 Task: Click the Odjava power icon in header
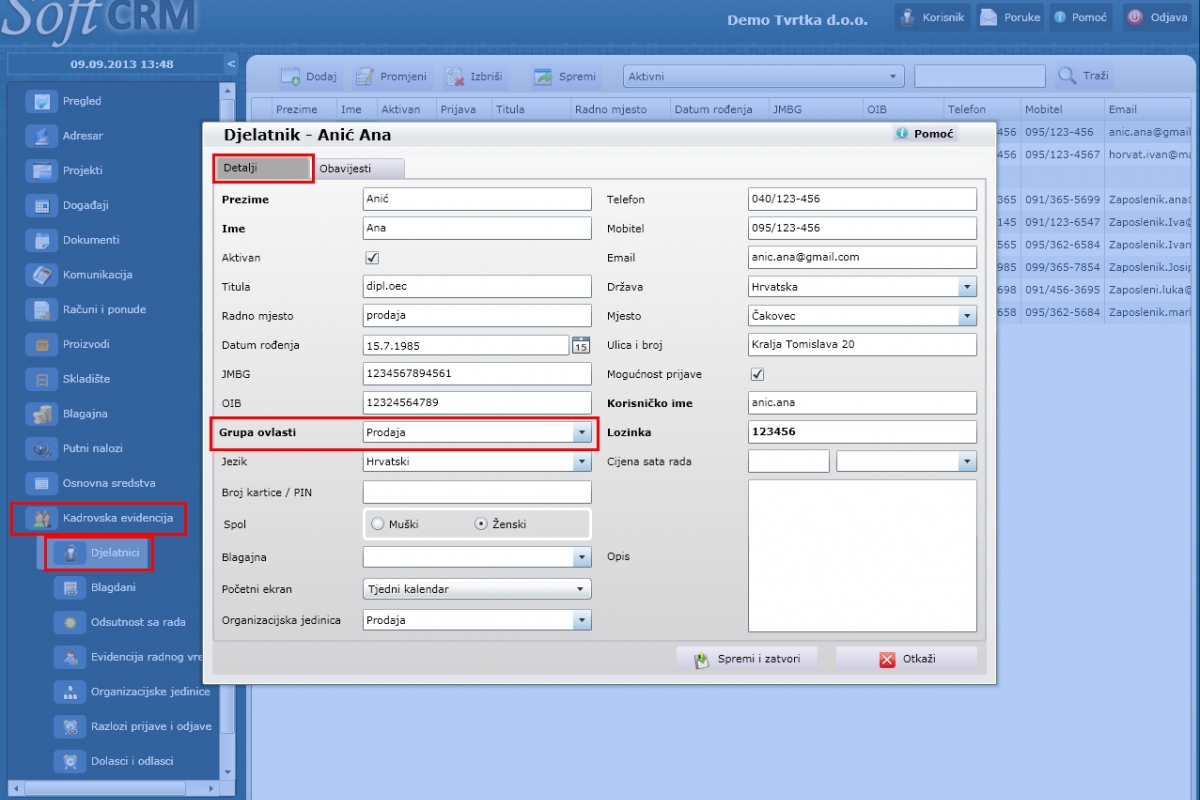pyautogui.click(x=1135, y=17)
